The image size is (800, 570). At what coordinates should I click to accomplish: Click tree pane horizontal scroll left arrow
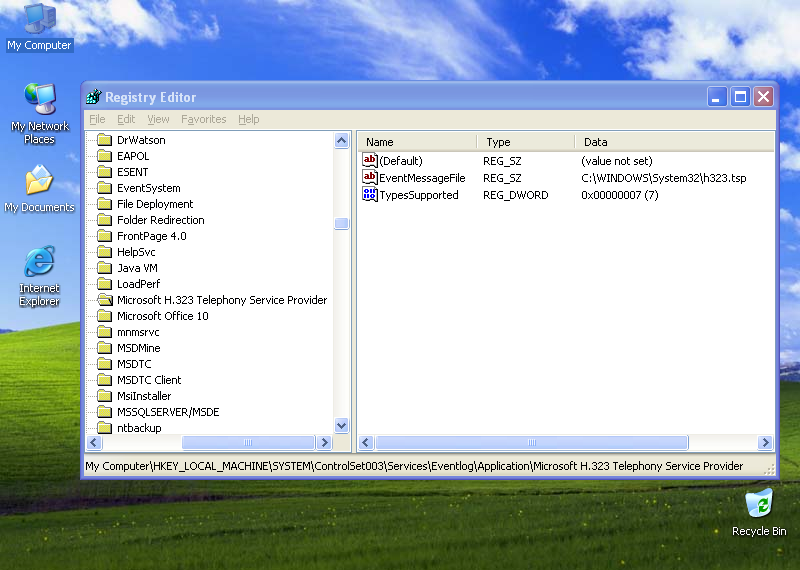(94, 442)
